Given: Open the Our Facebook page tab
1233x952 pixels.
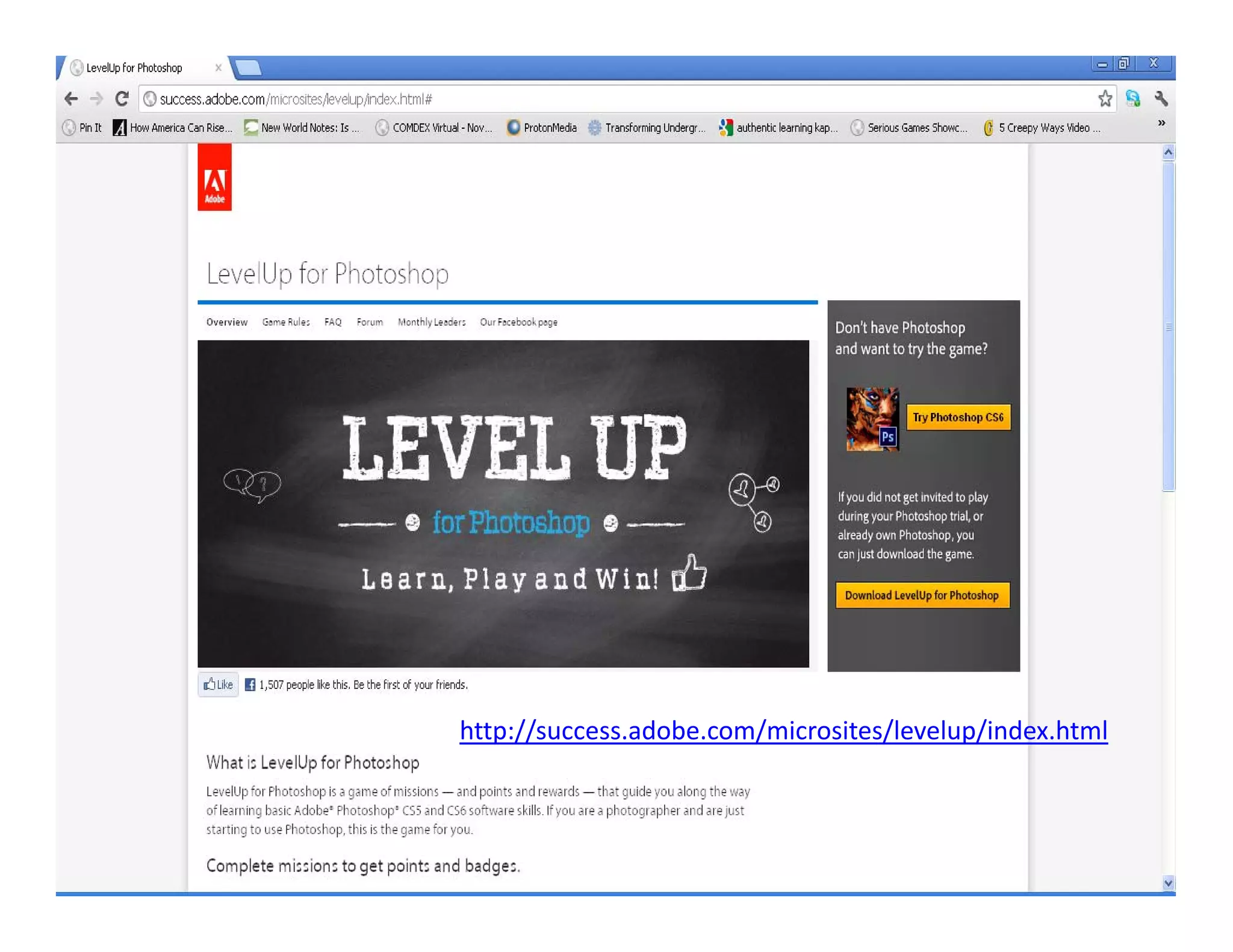Looking at the screenshot, I should tap(518, 322).
